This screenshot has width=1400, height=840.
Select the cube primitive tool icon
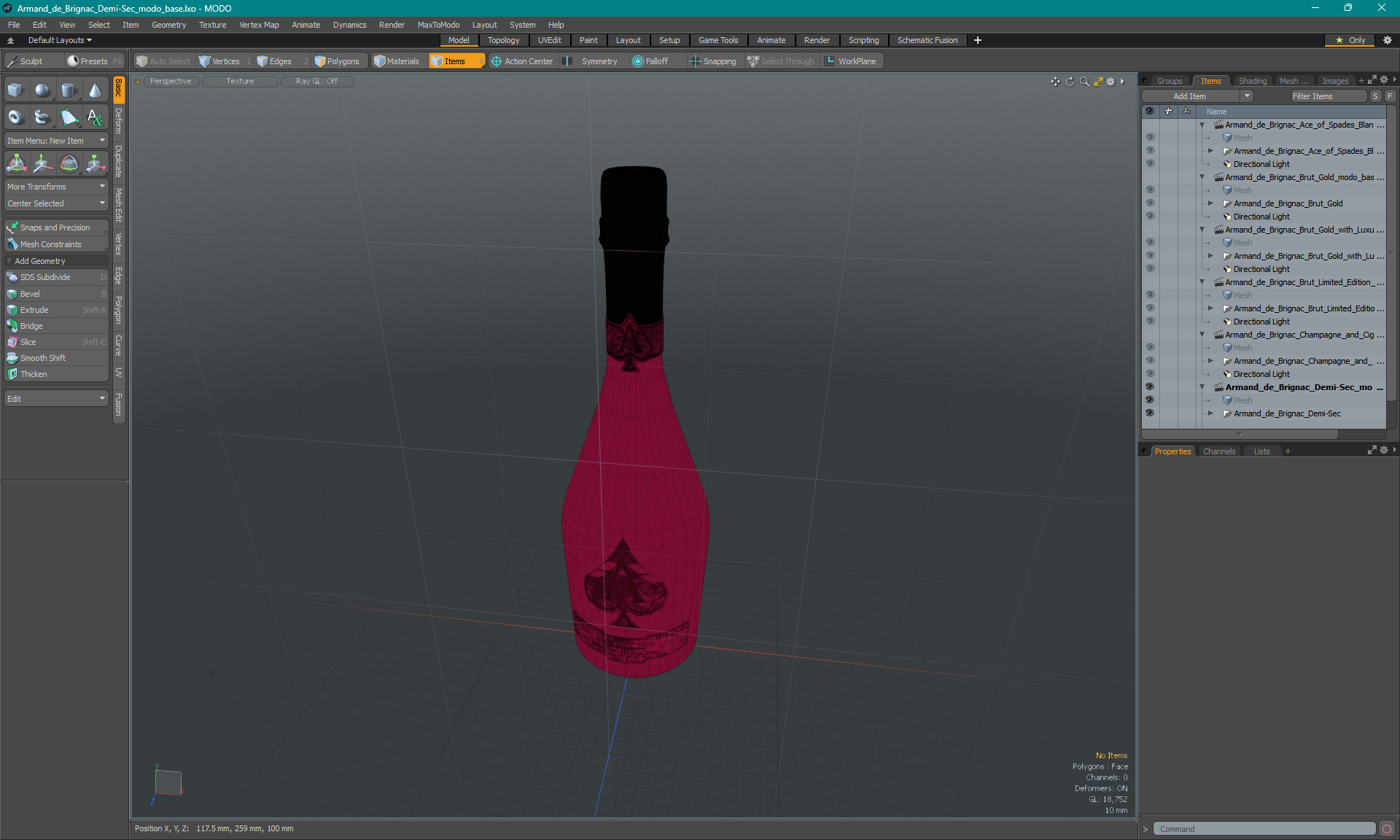pos(16,90)
